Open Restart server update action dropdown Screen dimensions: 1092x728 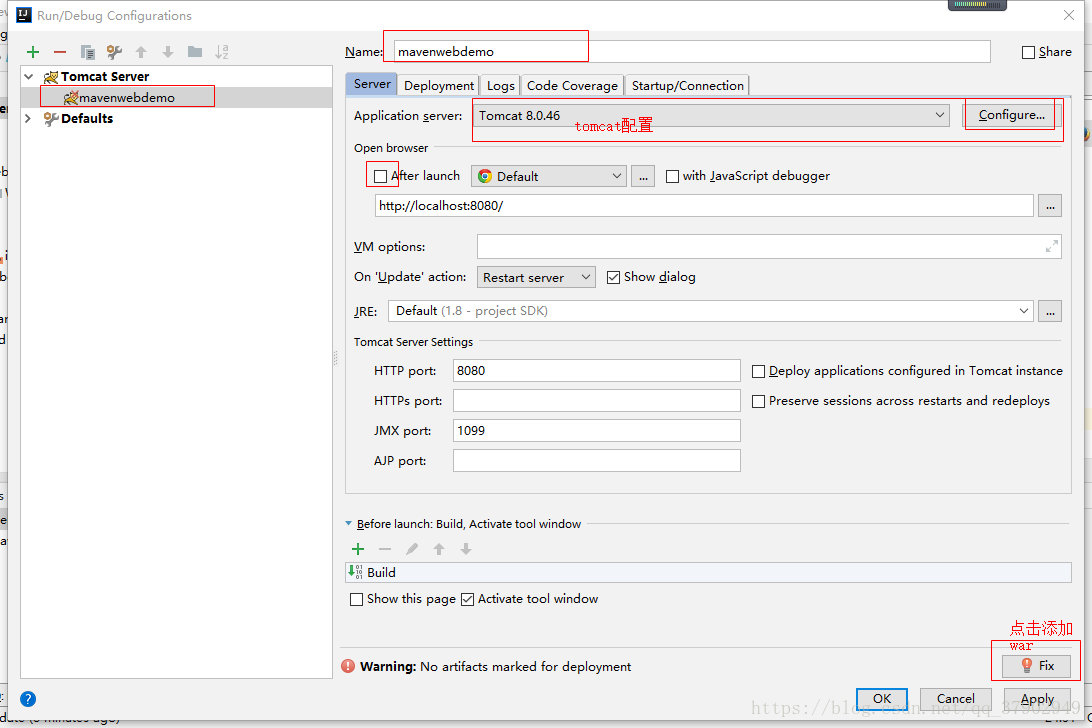536,277
